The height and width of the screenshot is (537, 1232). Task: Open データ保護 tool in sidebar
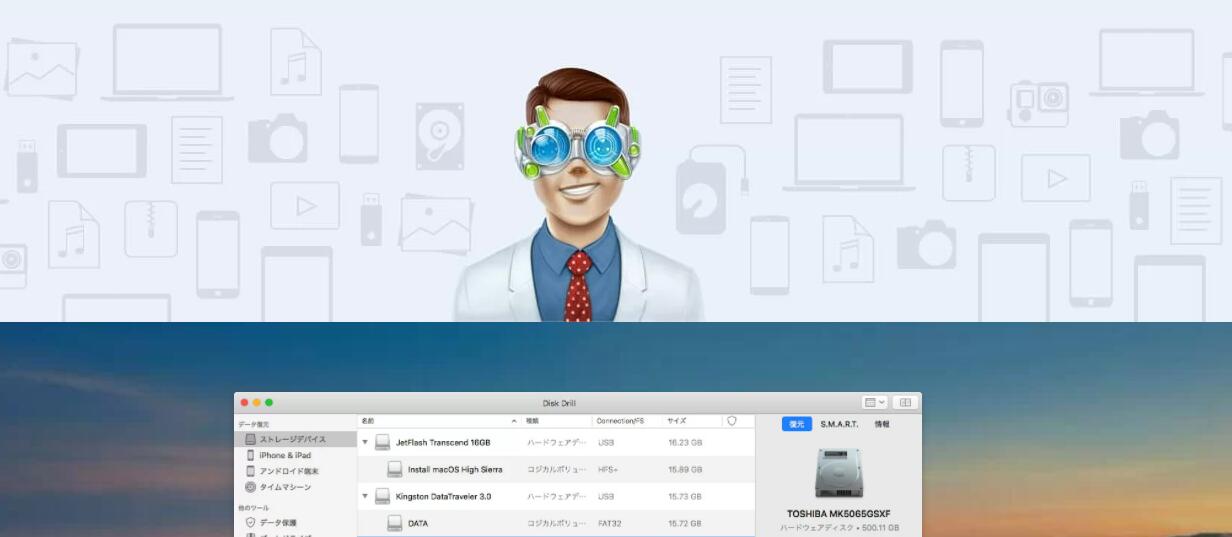[277, 522]
